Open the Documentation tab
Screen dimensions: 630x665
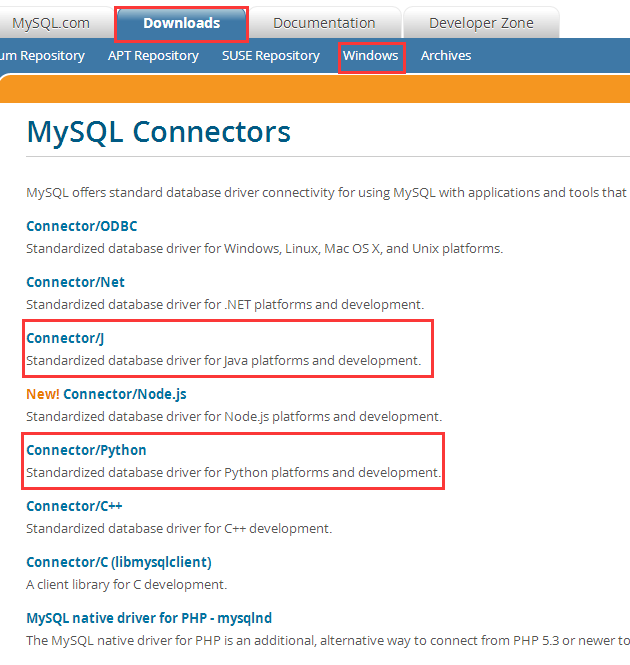tap(324, 23)
